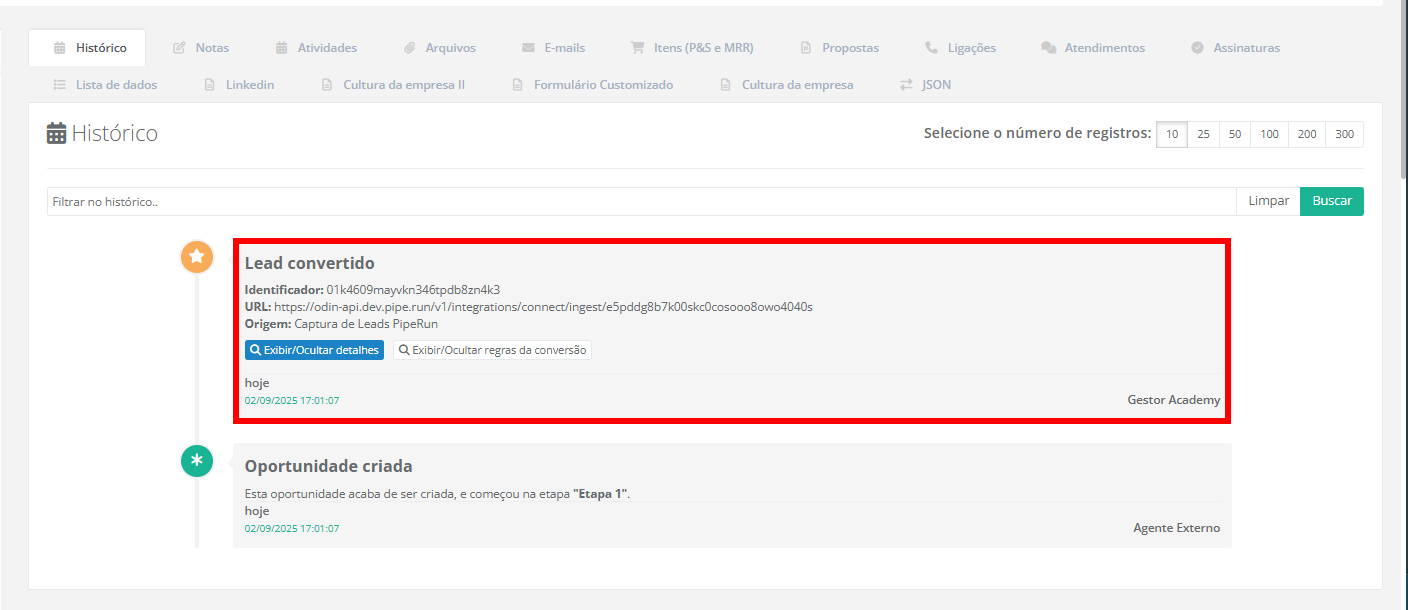This screenshot has height=610, width=1408.
Task: Open the Notas tab
Action: (x=201, y=47)
